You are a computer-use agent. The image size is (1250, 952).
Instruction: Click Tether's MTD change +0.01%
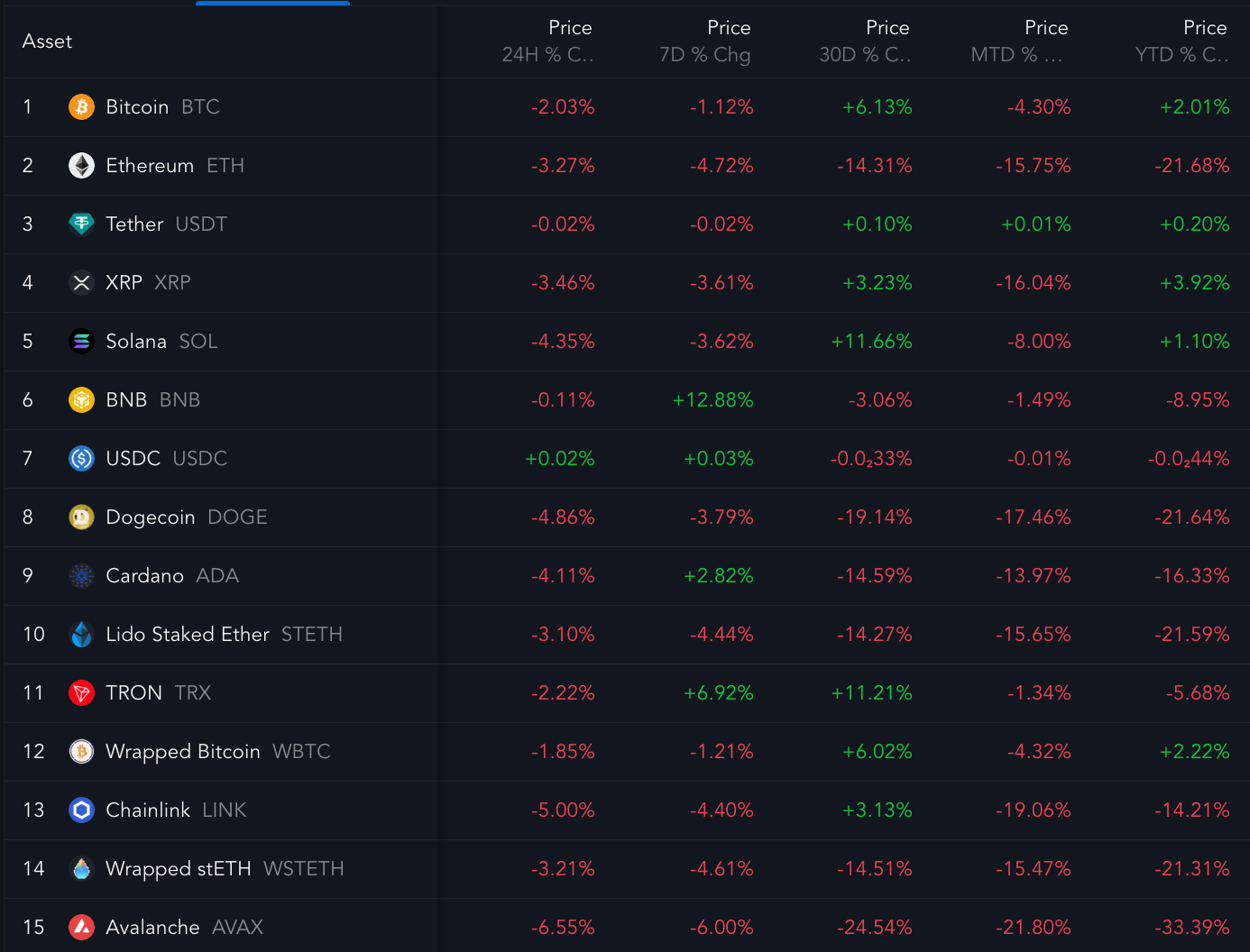[1035, 224]
